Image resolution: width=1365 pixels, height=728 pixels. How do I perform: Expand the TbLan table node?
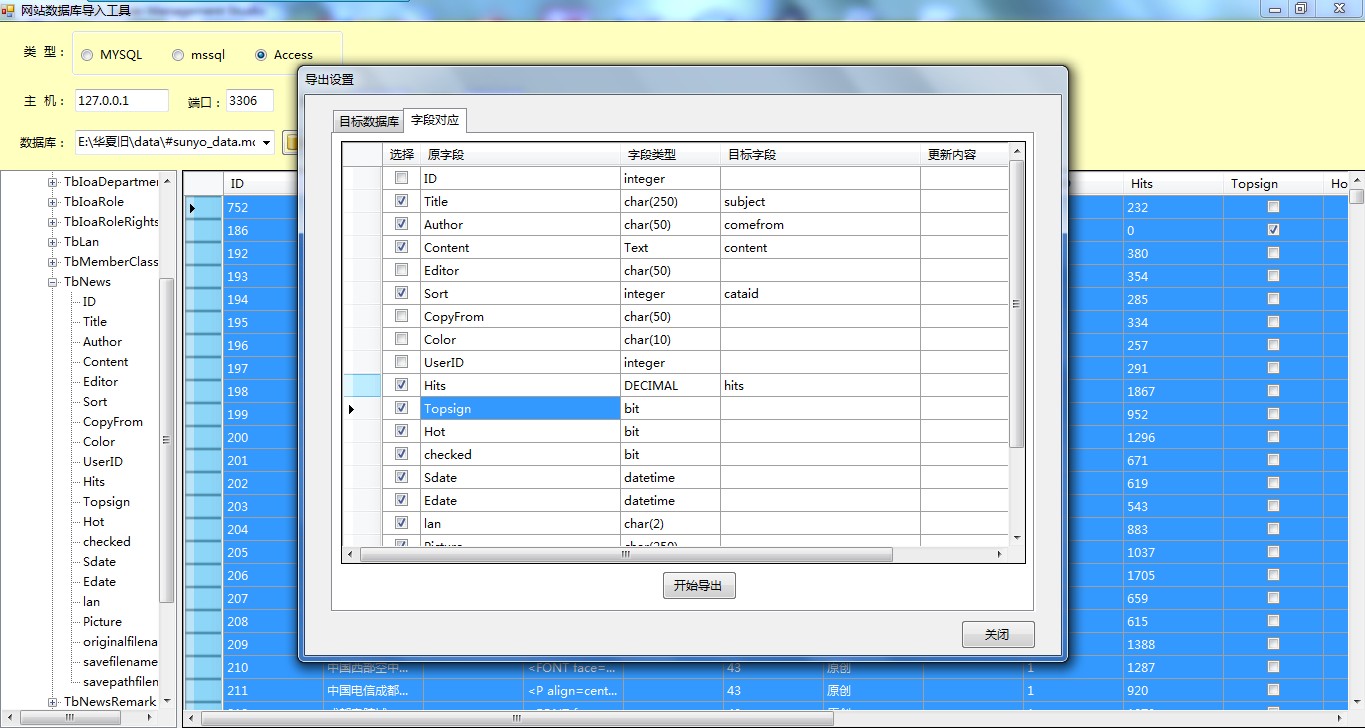click(53, 242)
